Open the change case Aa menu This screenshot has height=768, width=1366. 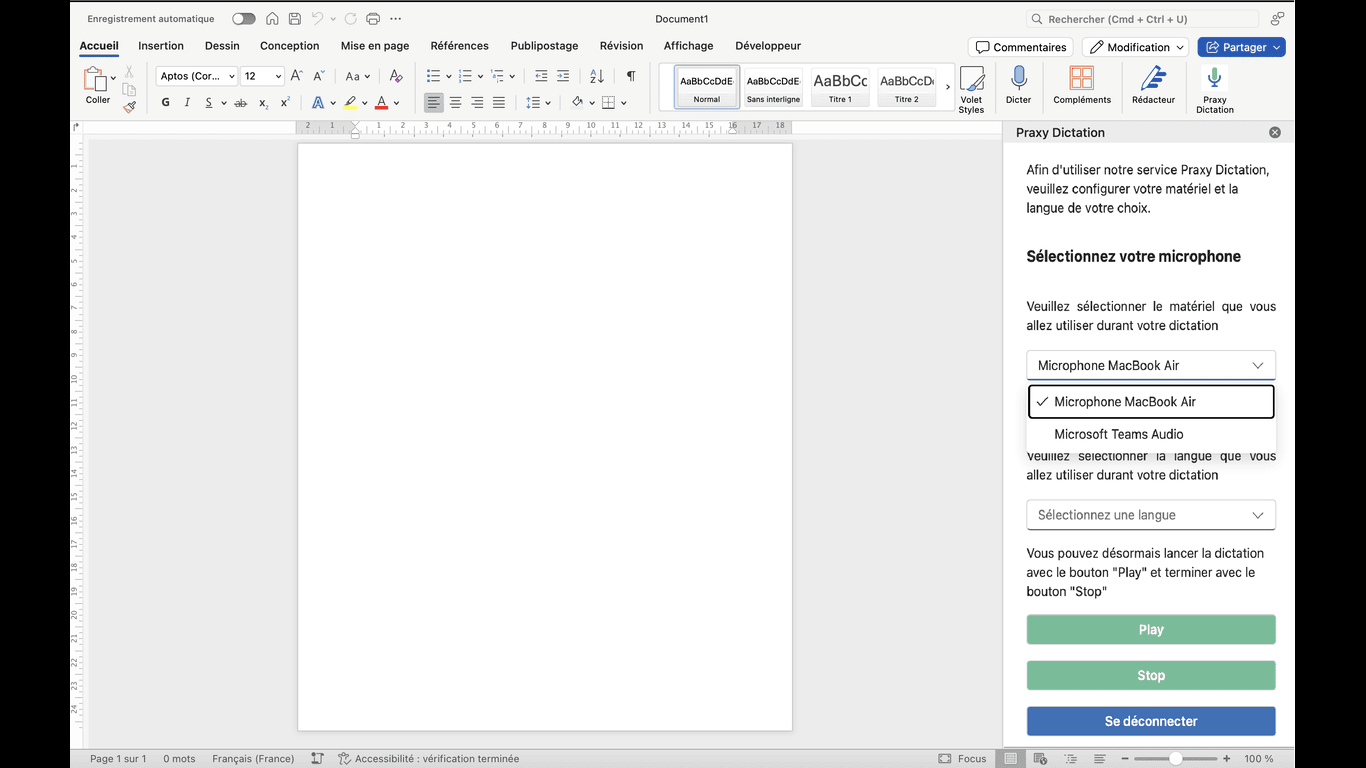click(357, 76)
